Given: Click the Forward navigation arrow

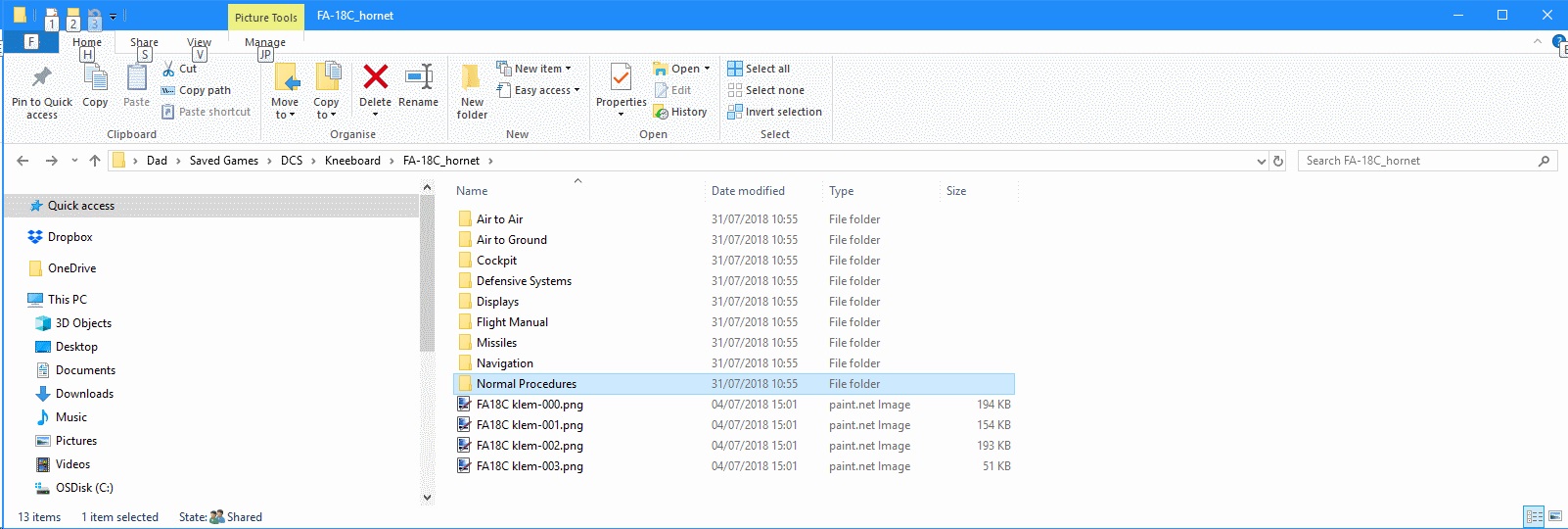Looking at the screenshot, I should point(52,161).
